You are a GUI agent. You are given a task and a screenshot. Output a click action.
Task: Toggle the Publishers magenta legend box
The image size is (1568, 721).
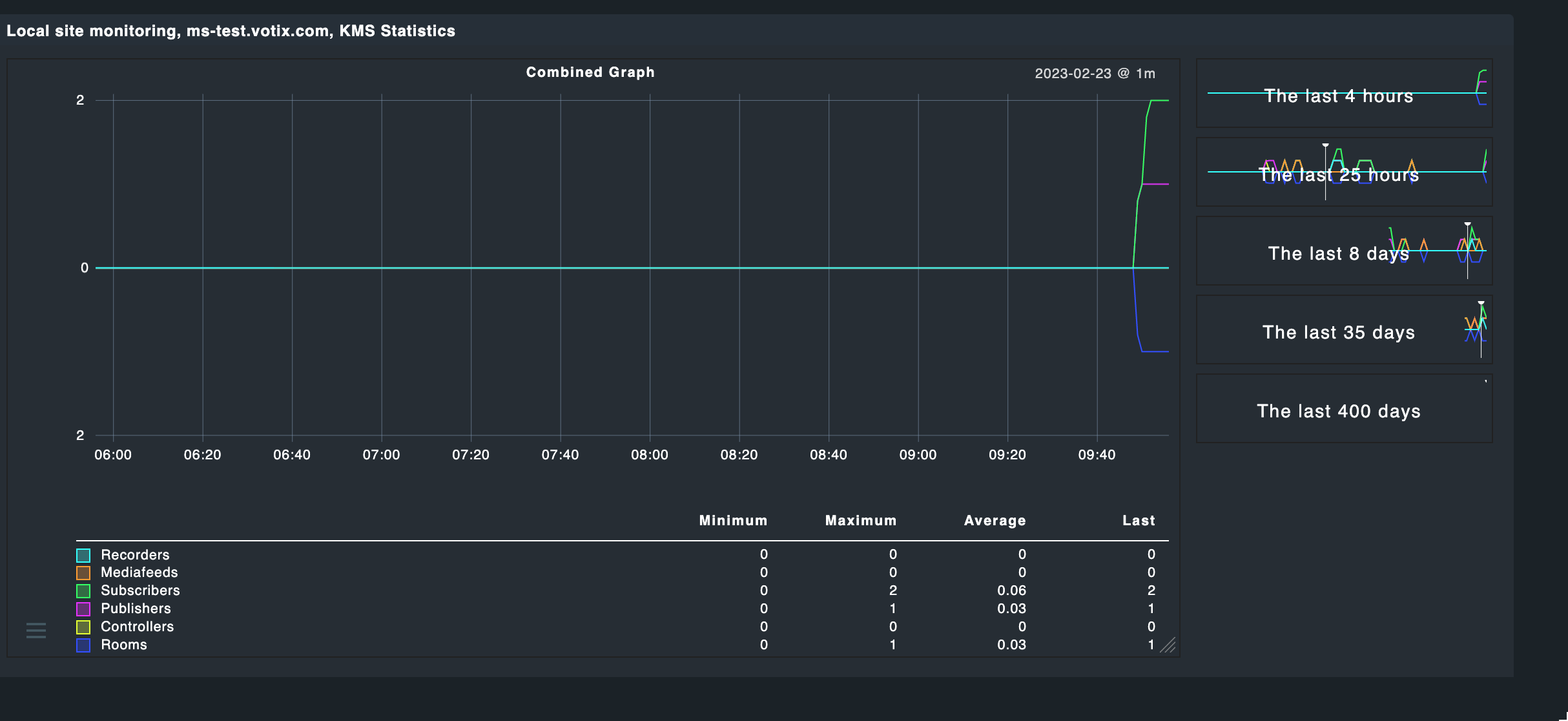click(x=83, y=609)
